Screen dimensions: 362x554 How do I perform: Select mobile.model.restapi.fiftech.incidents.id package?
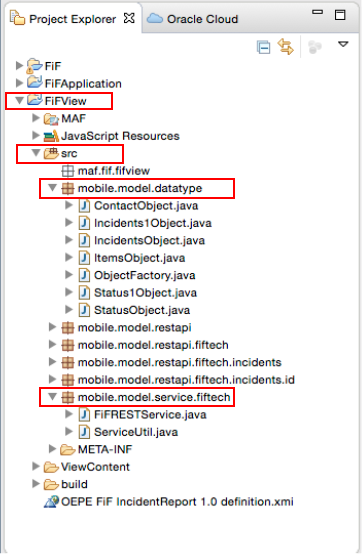[186, 379]
